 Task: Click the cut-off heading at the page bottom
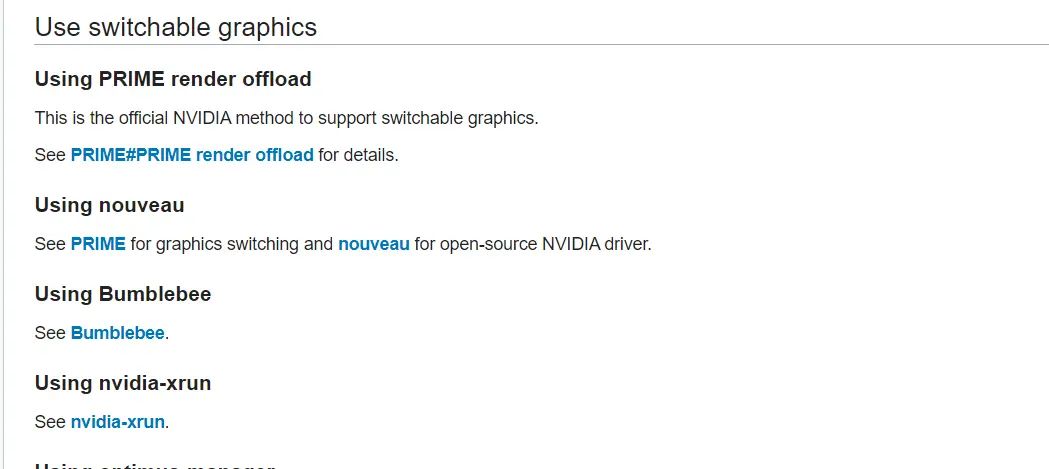(155, 466)
